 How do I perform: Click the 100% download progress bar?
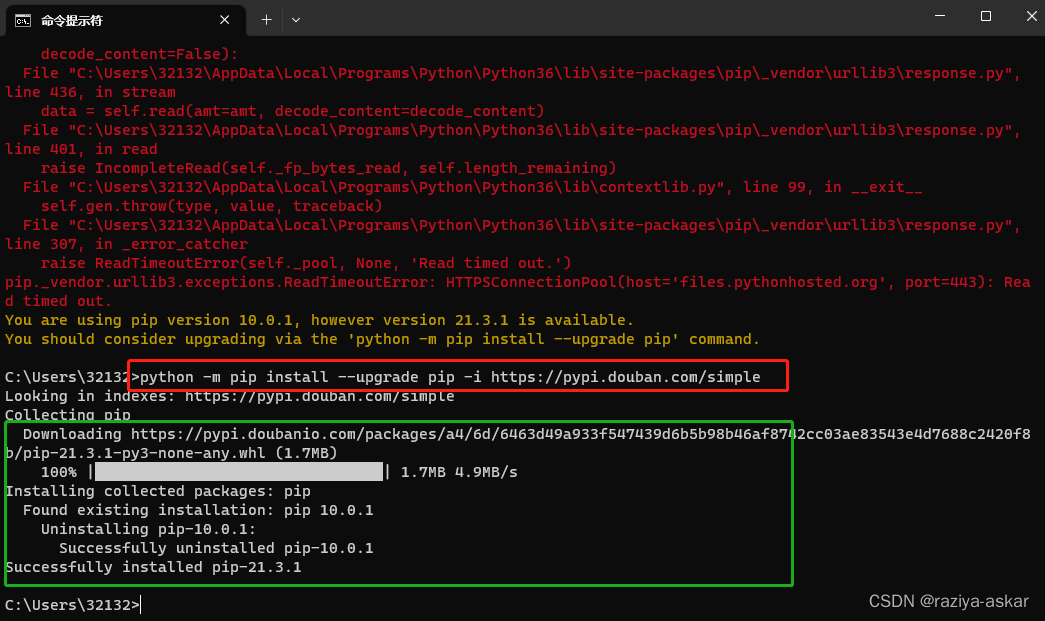239,472
